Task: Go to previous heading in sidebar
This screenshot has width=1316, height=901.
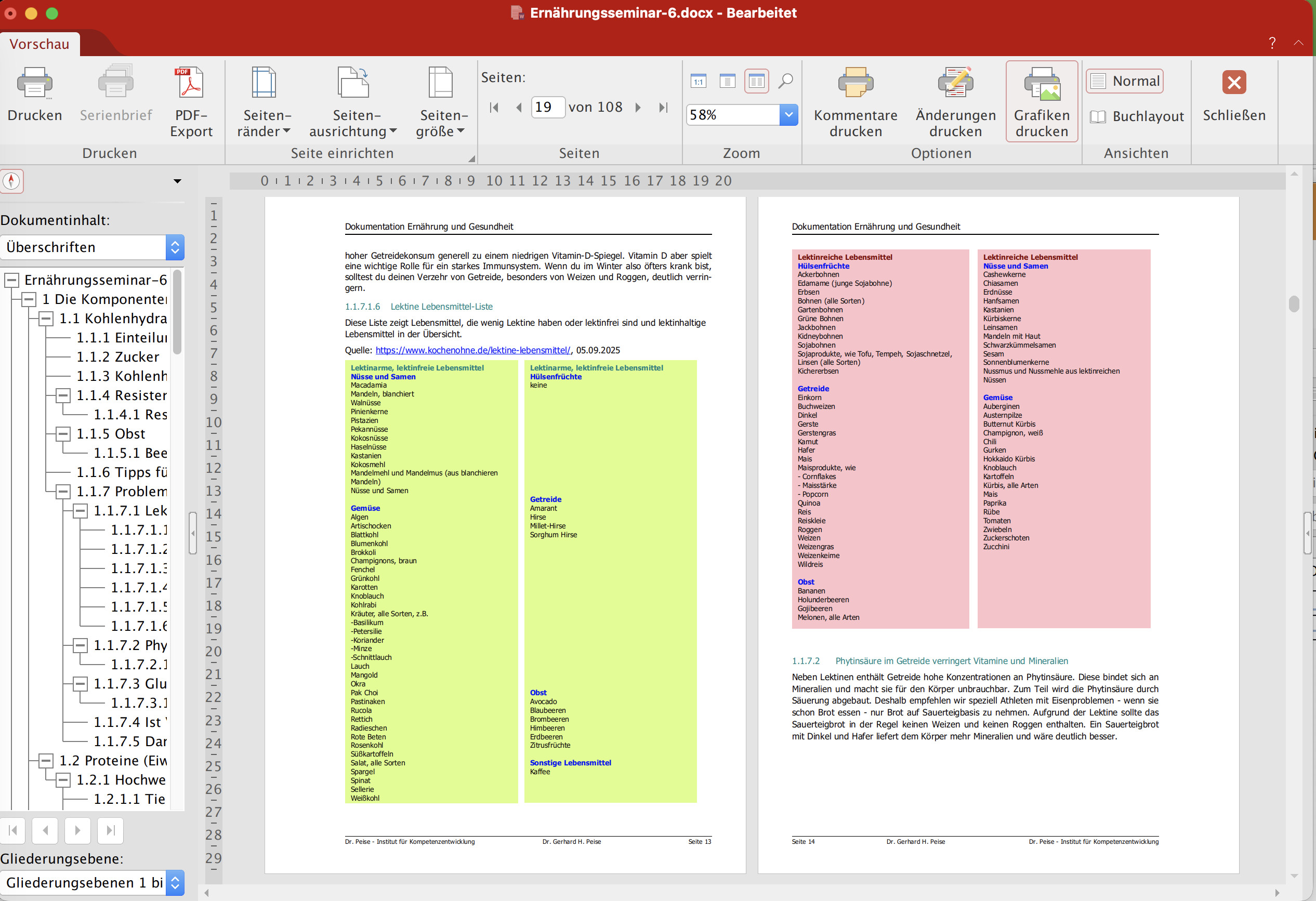Action: [x=45, y=830]
